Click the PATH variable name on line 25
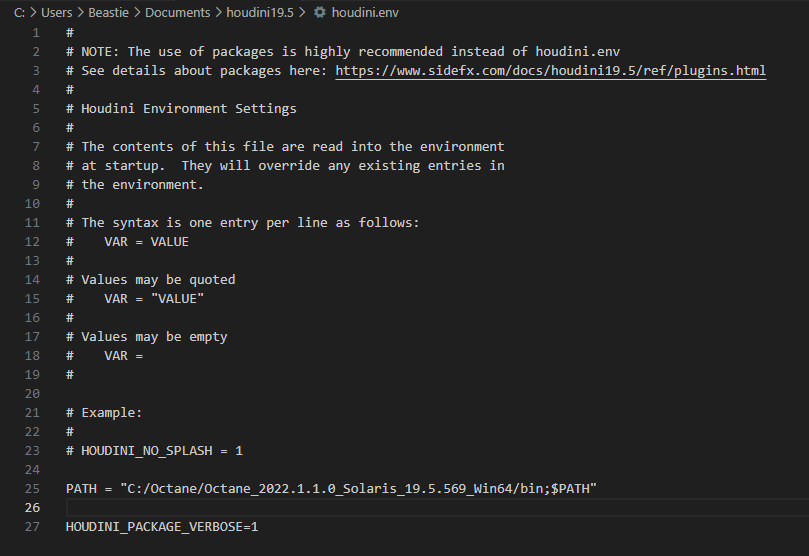This screenshot has height=556, width=809. (x=81, y=488)
